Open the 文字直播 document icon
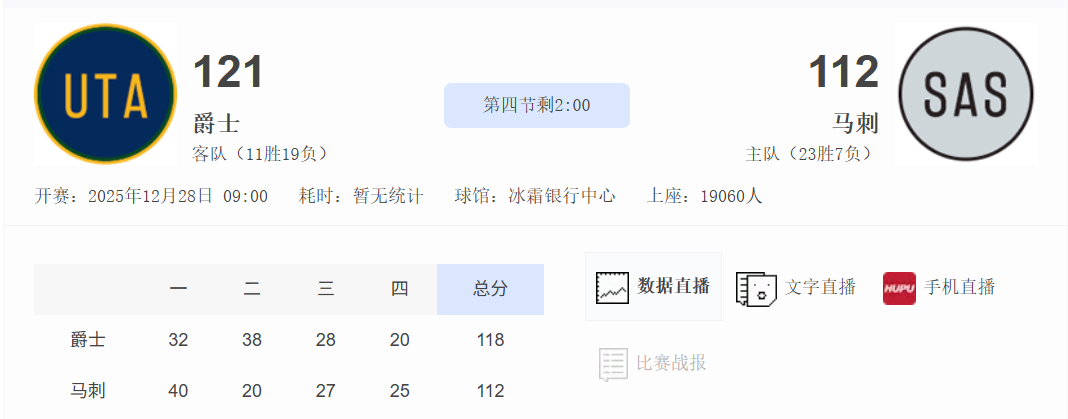 point(756,288)
